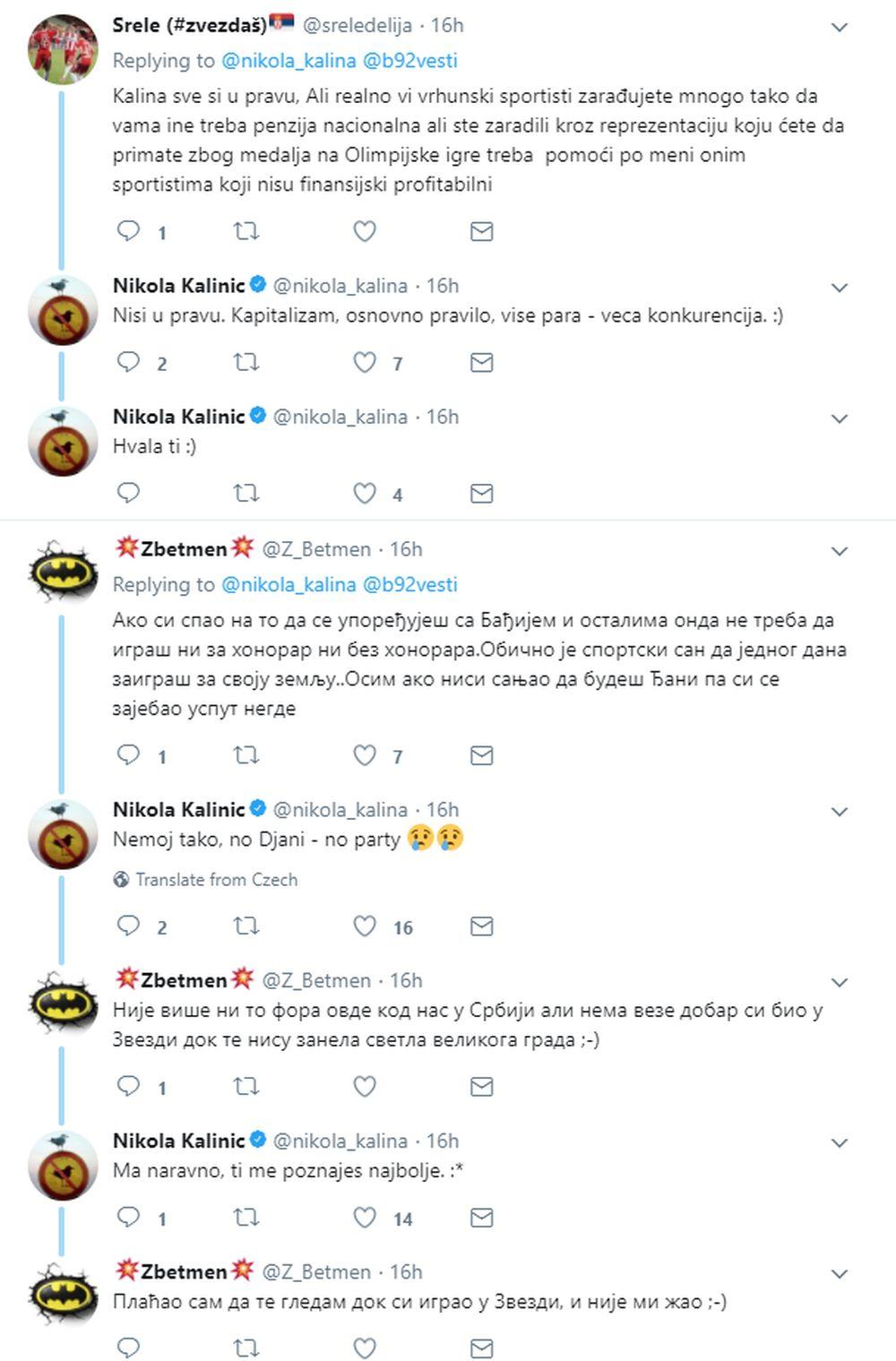Reply to Srele's tweet about vrhunski sportisti

tap(129, 231)
